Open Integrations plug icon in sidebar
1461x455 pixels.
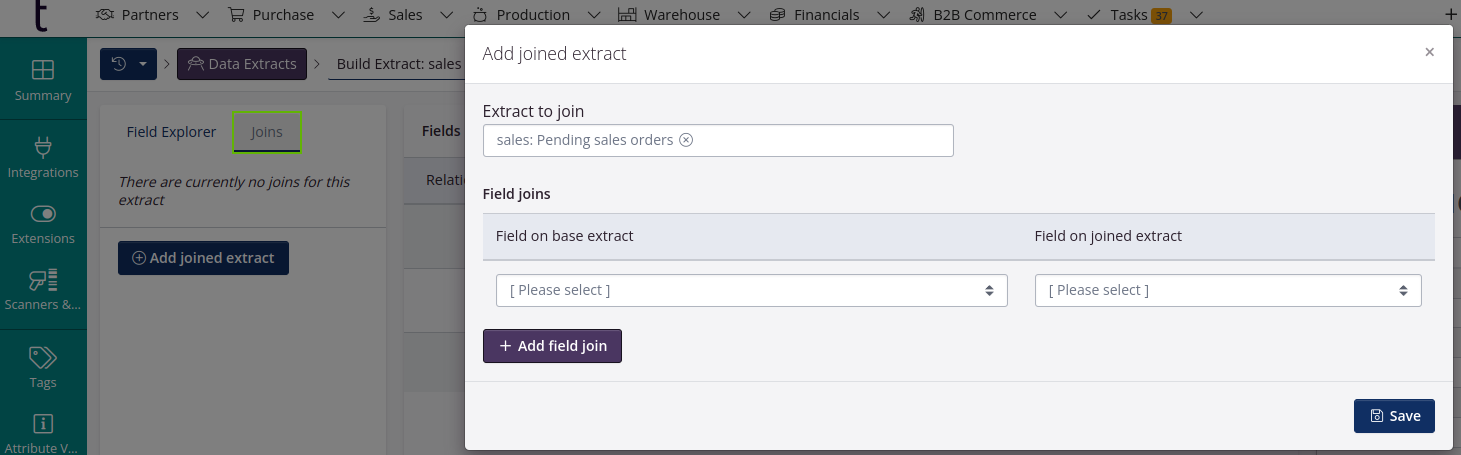43,149
